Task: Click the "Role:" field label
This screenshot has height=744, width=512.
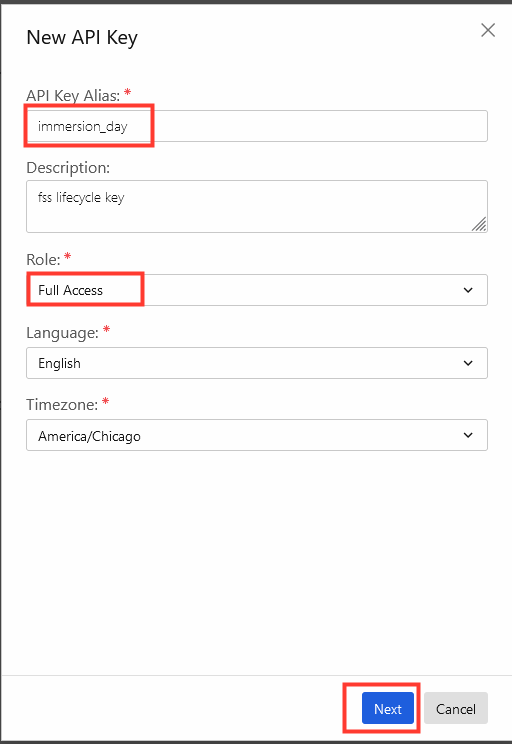Action: click(43, 260)
